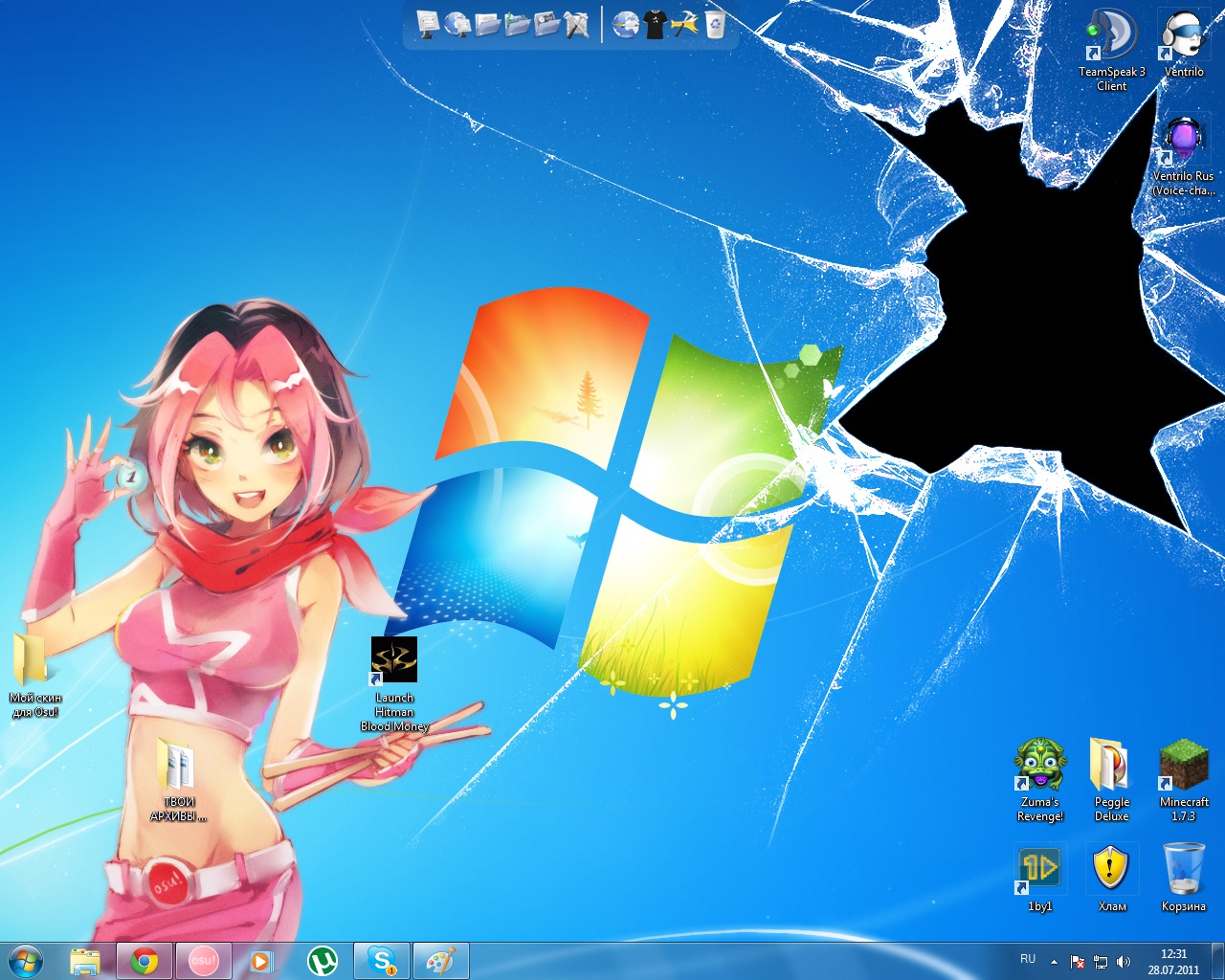Select the Launch Hitman Blood Money icon

[x=394, y=685]
